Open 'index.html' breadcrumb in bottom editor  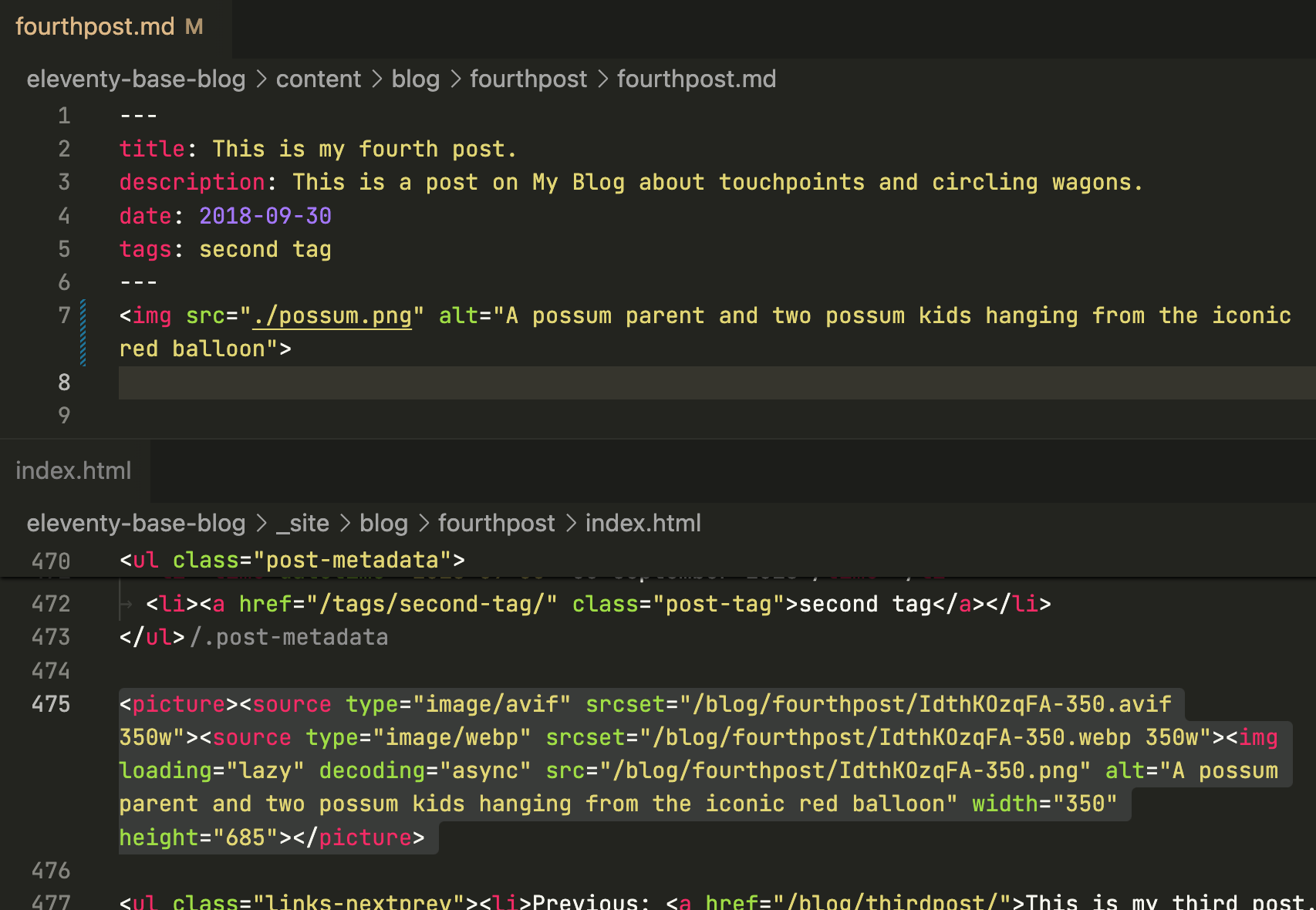[x=643, y=524]
